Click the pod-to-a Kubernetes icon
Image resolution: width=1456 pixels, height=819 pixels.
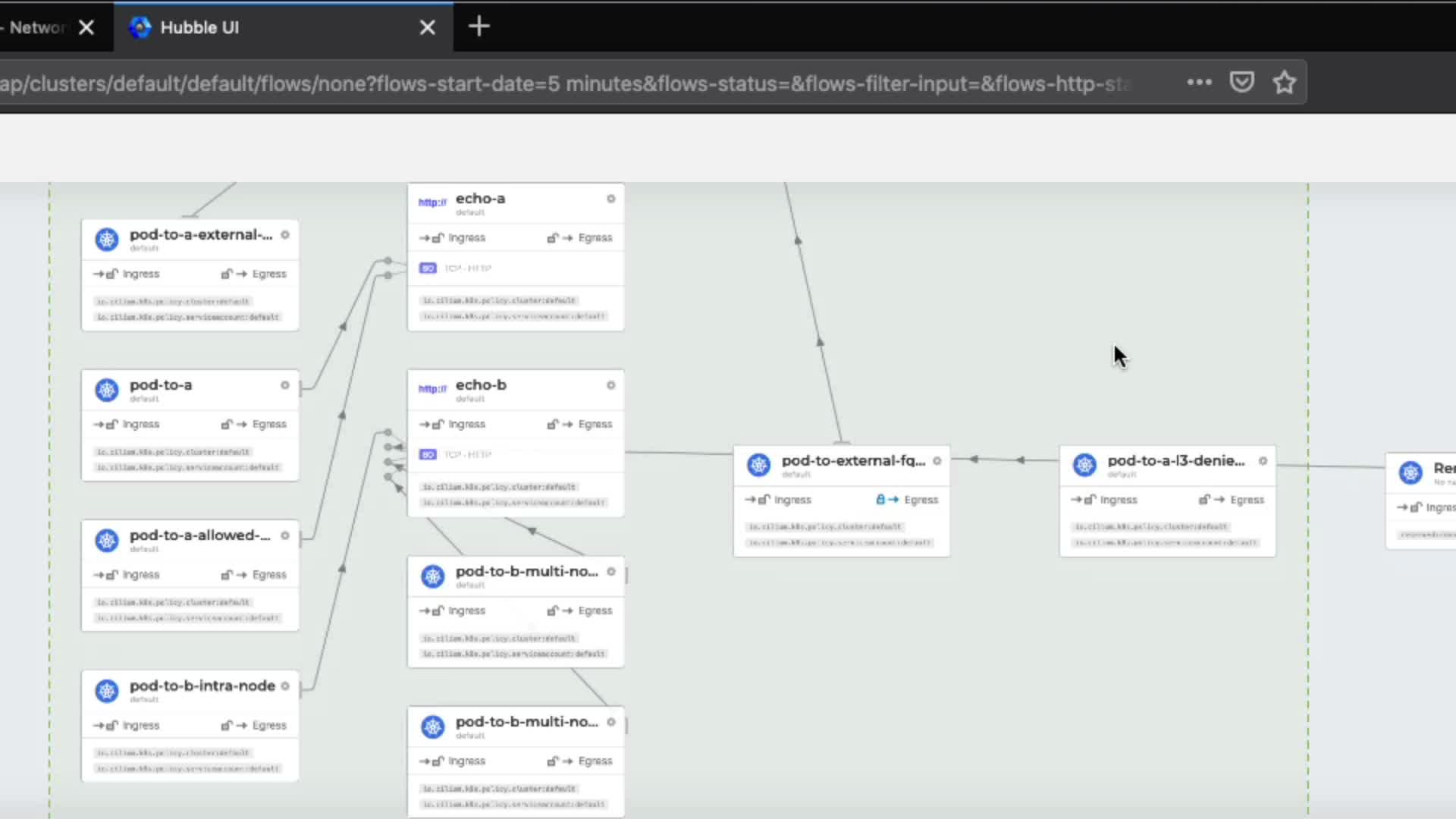click(107, 390)
